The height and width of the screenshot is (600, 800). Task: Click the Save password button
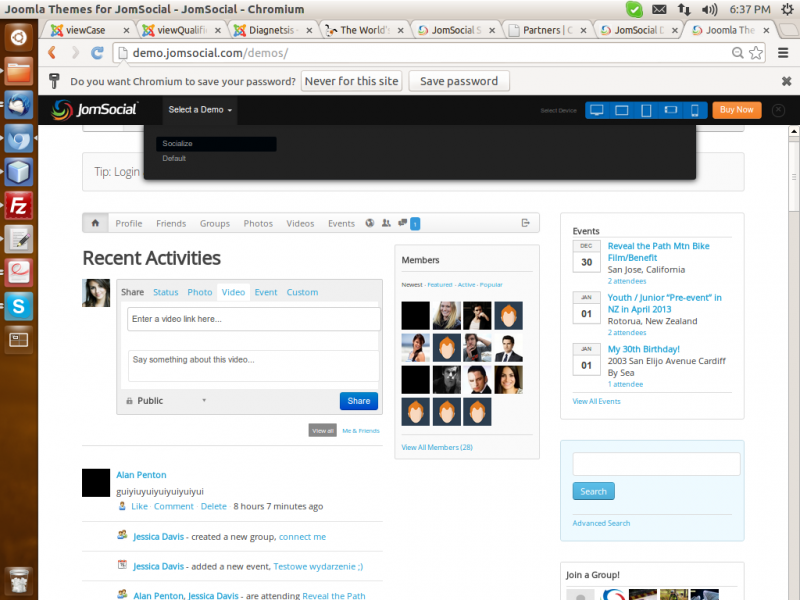coord(459,81)
